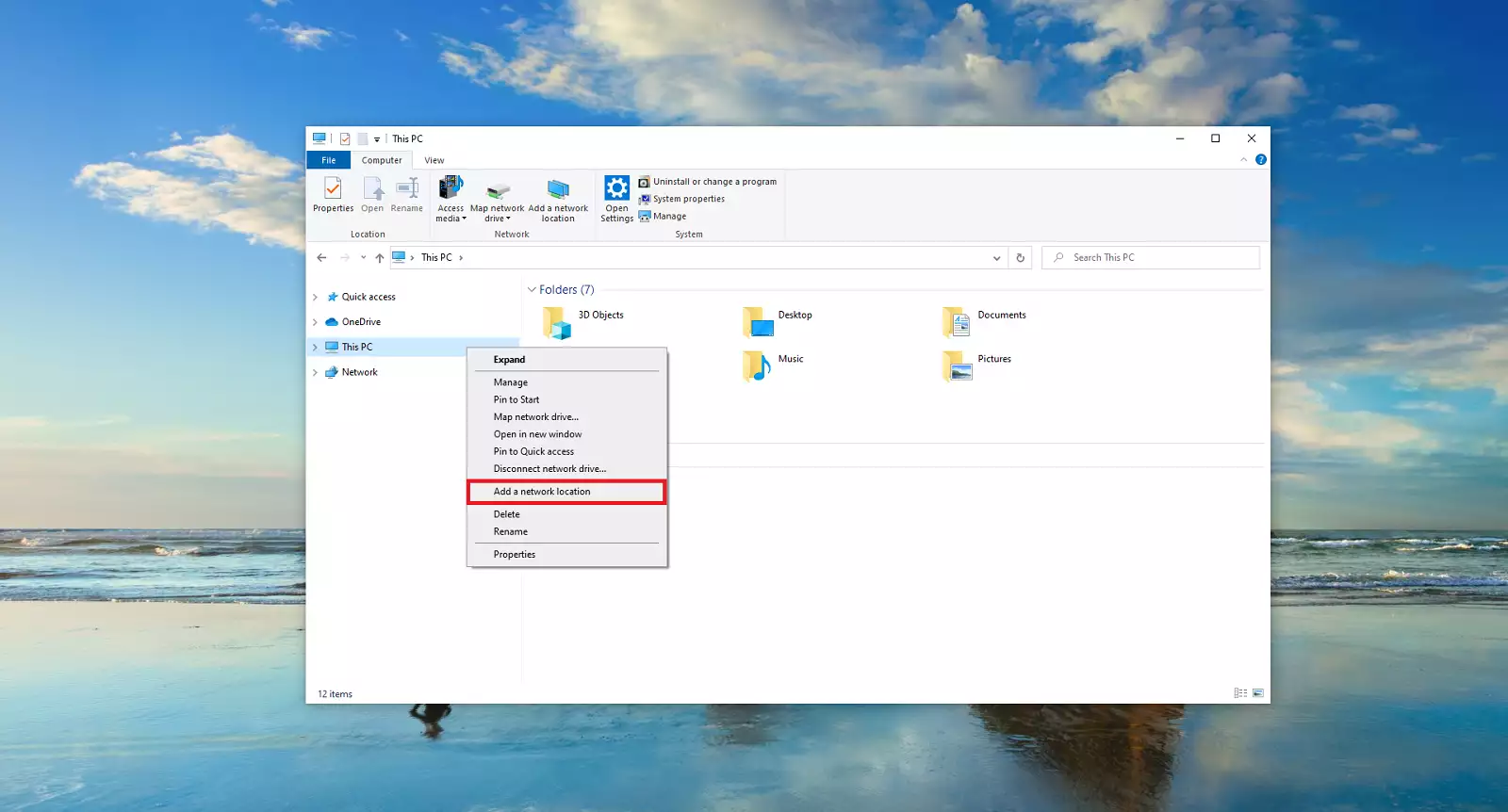
Task: Open Settings via the gear icon
Action: click(616, 198)
